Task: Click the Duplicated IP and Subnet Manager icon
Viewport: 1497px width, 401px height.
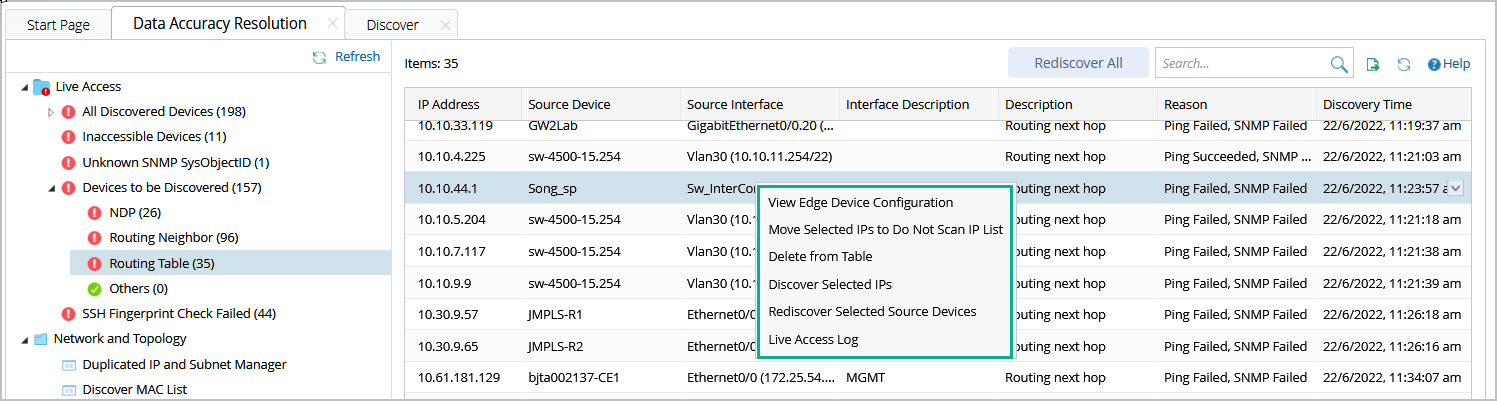Action: tap(69, 365)
